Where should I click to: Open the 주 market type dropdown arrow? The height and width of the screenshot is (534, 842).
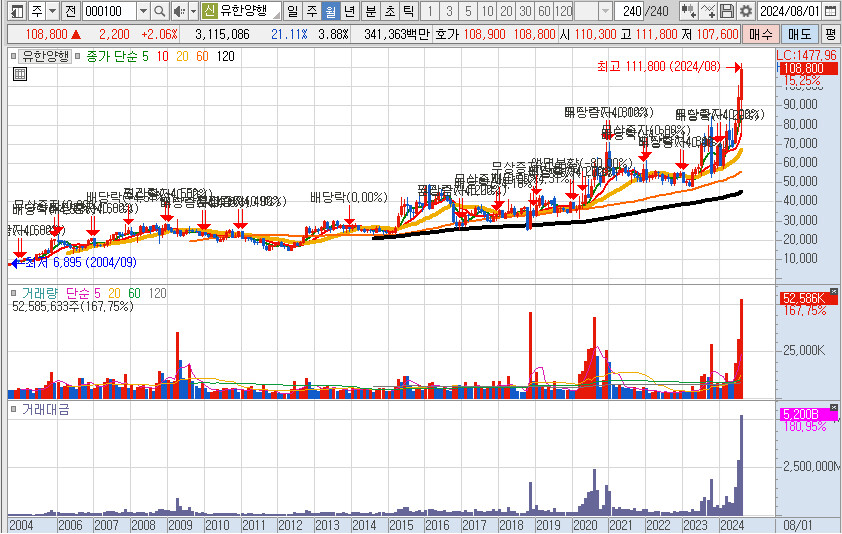[x=52, y=11]
